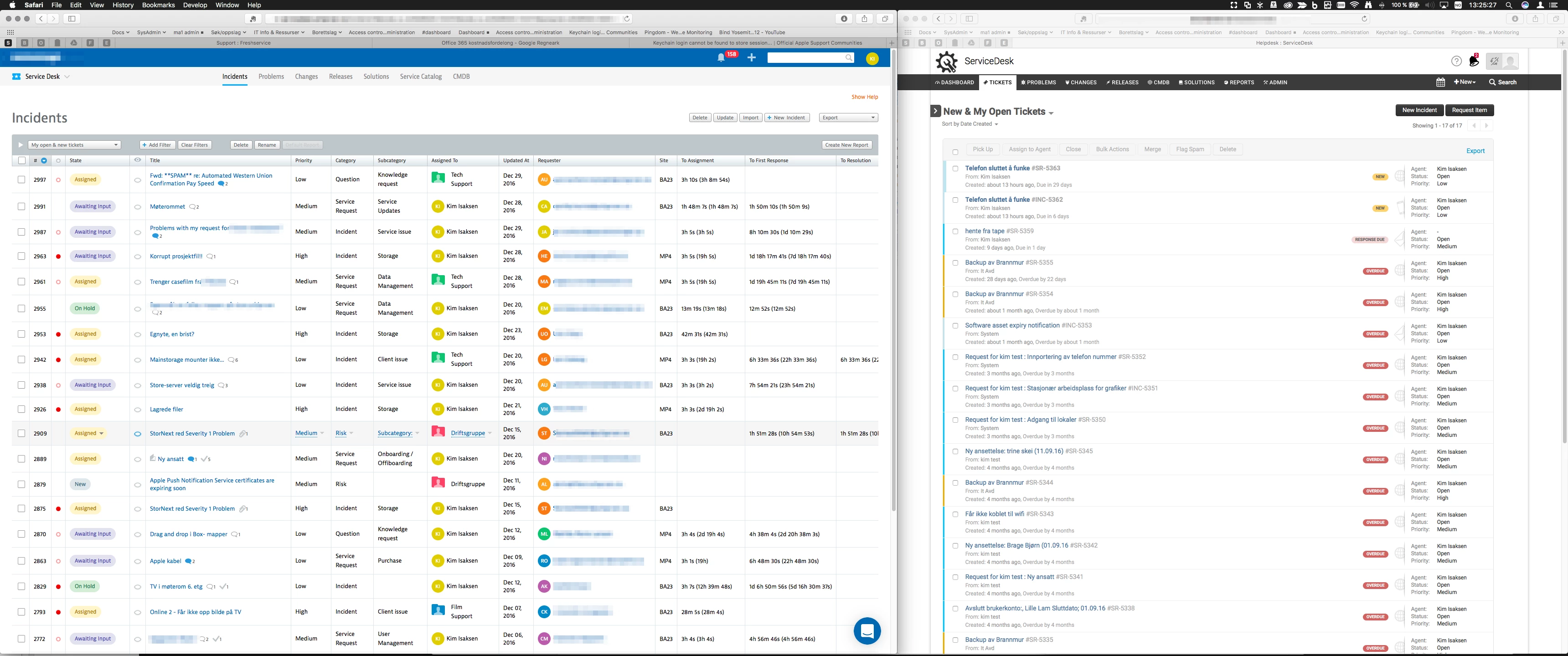
Task: Click the ServiceDesk profile picture
Action: tap(1510, 61)
